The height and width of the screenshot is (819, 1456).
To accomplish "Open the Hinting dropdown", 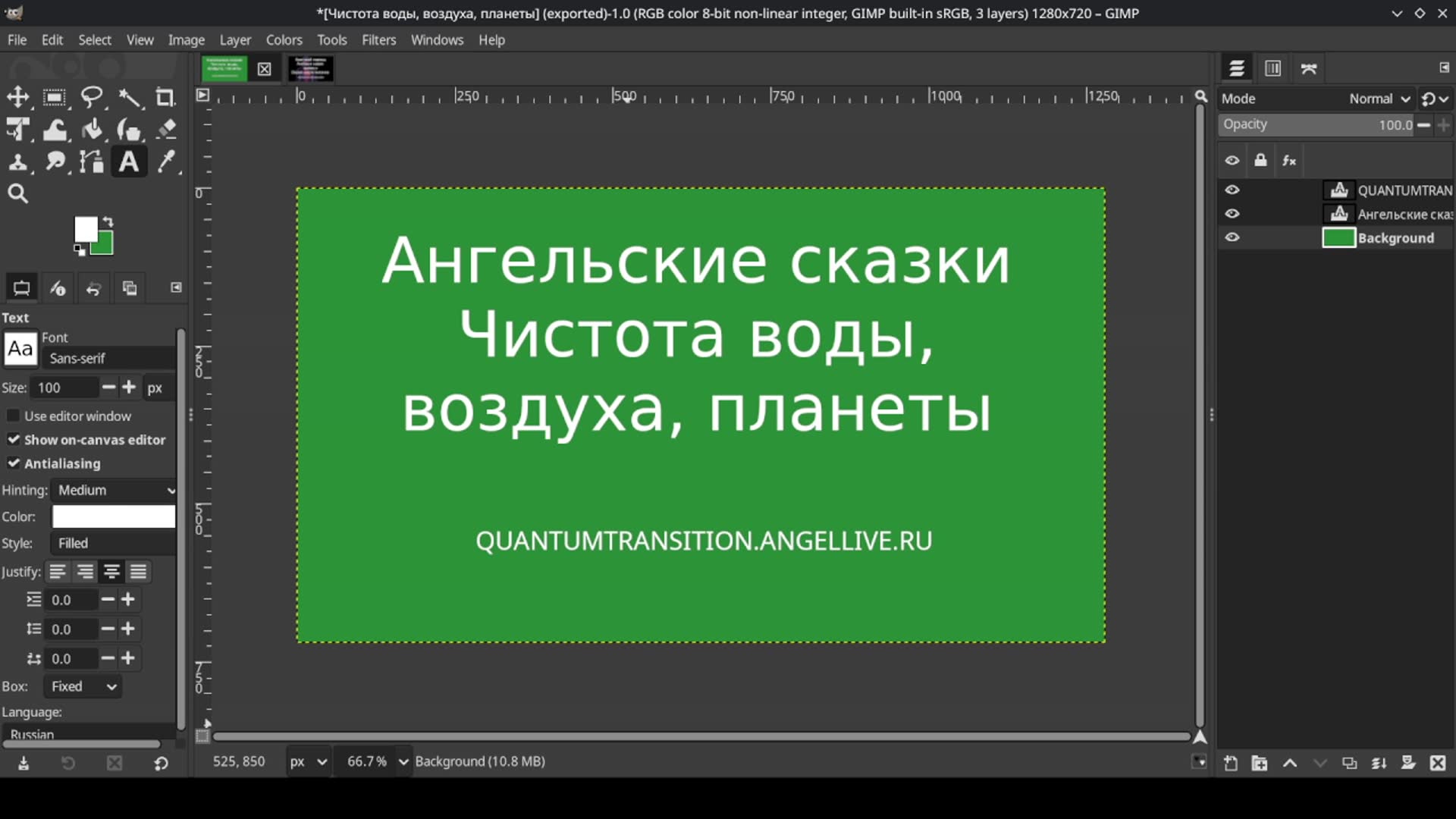I will 114,490.
